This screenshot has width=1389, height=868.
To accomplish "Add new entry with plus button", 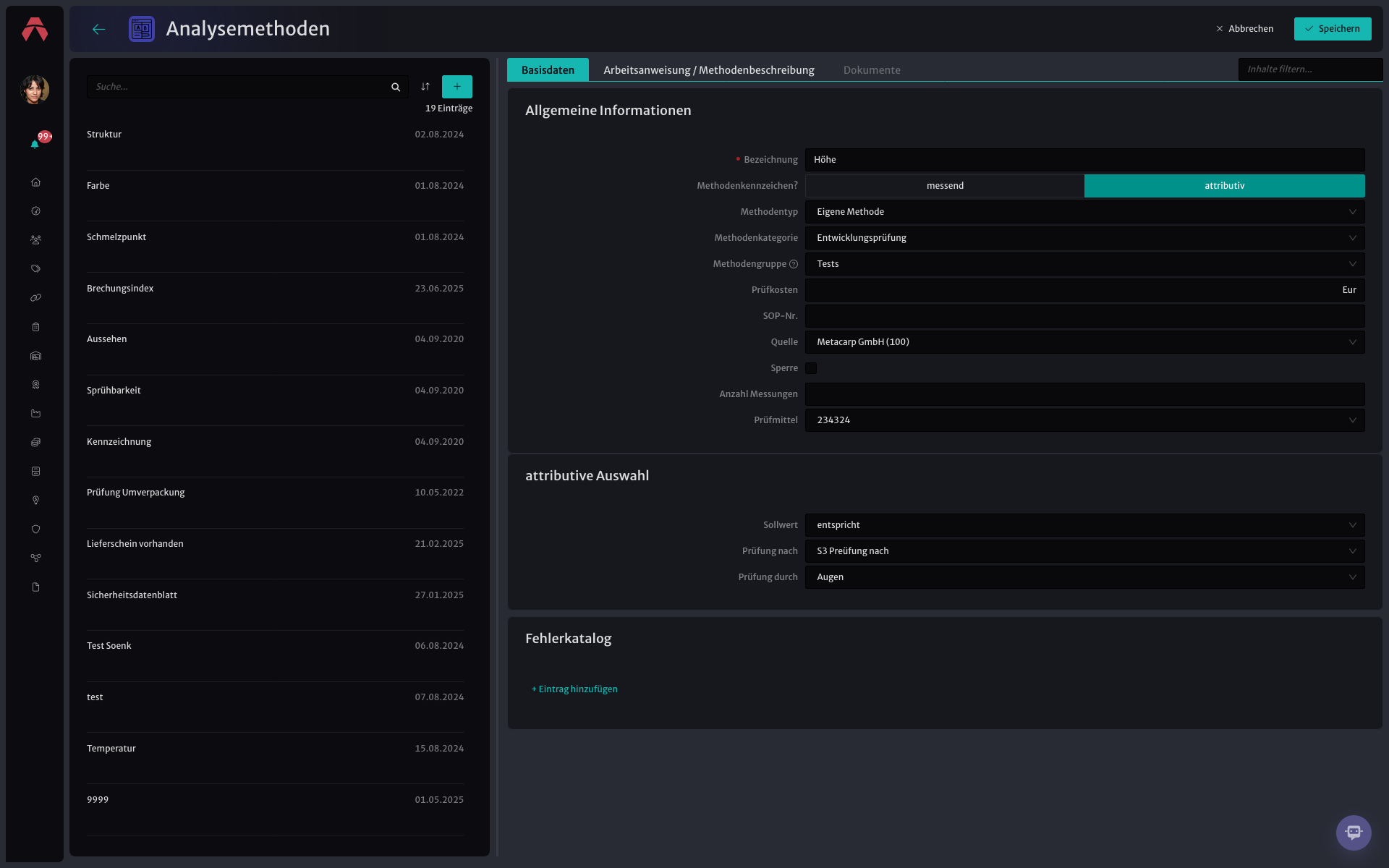I will click(457, 87).
